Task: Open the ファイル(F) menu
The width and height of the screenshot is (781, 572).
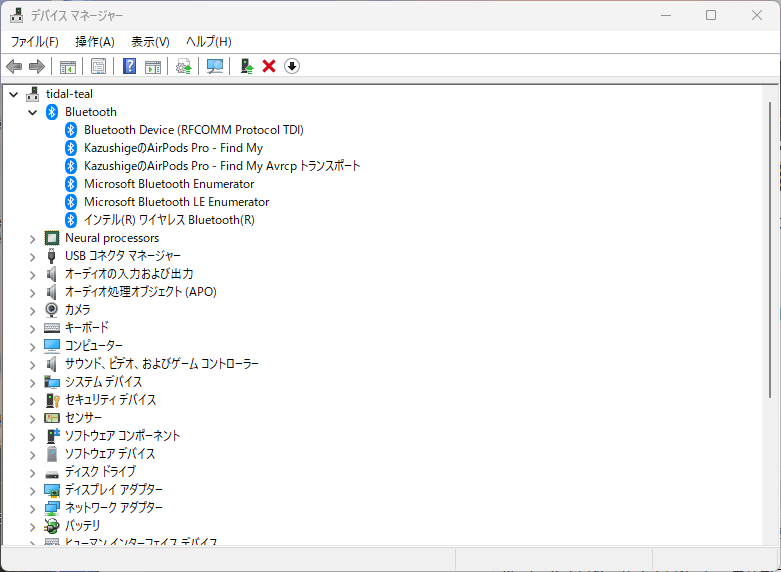Action: pyautogui.click(x=34, y=42)
